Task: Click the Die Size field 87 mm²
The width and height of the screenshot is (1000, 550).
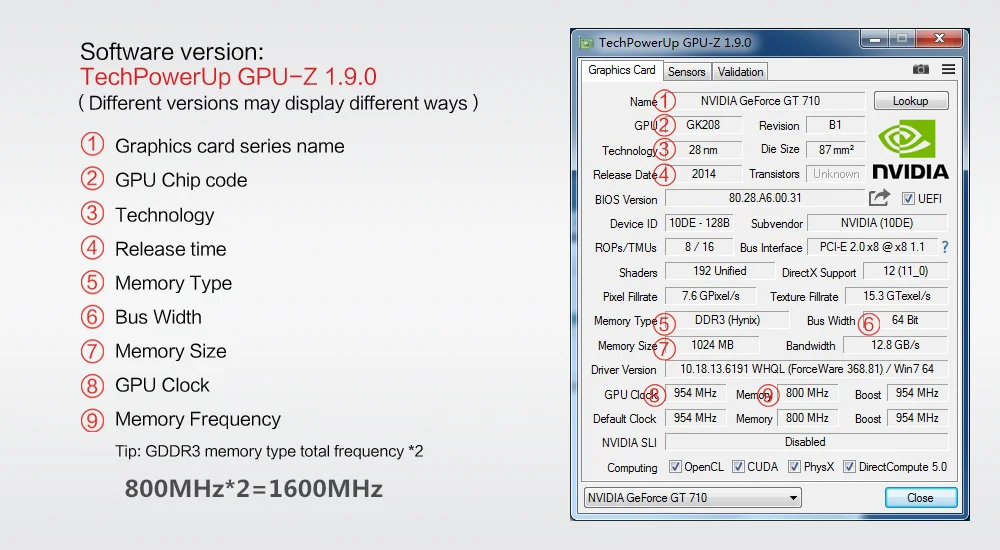Action: click(x=835, y=150)
